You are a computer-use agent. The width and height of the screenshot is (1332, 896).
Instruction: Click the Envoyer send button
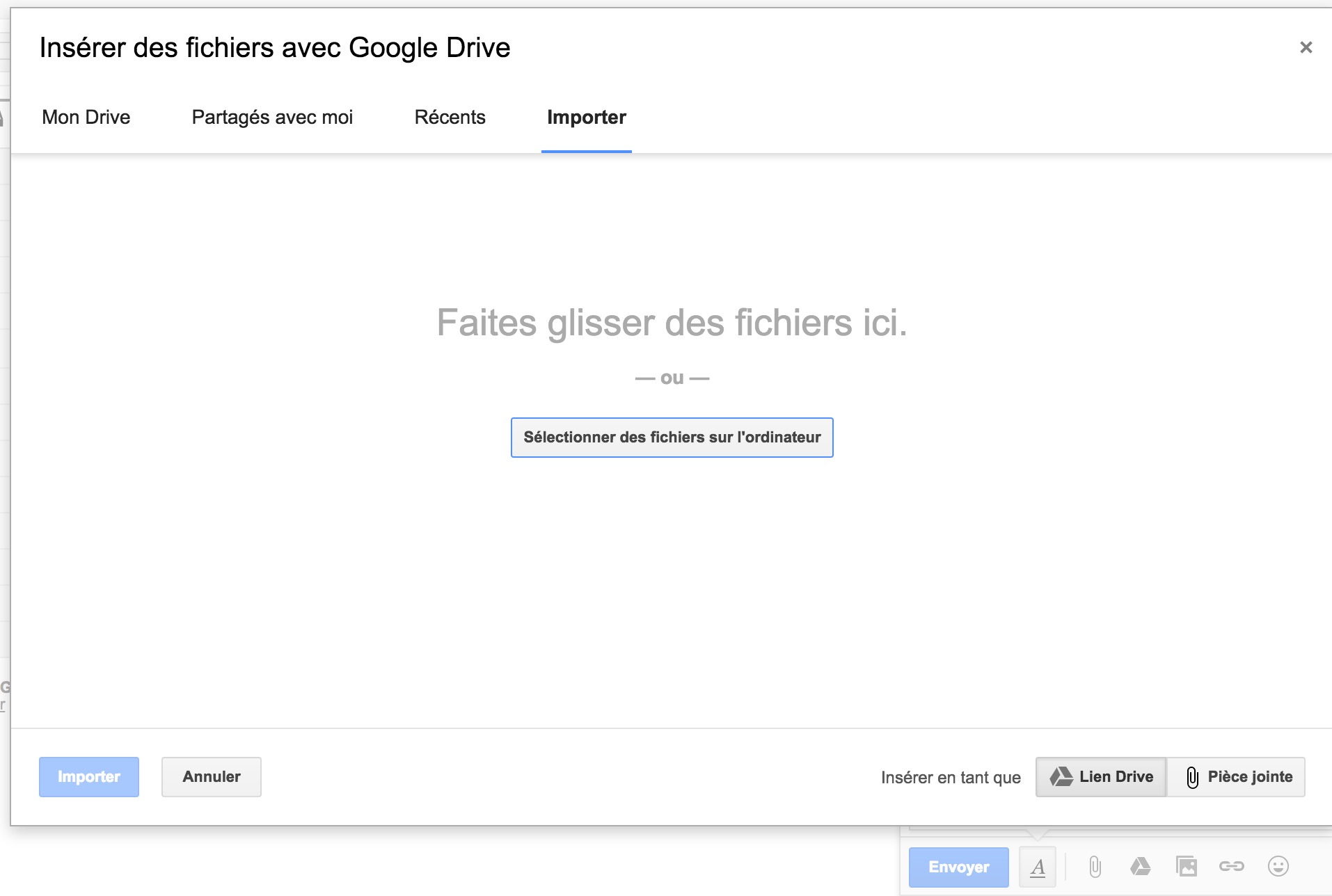point(958,867)
